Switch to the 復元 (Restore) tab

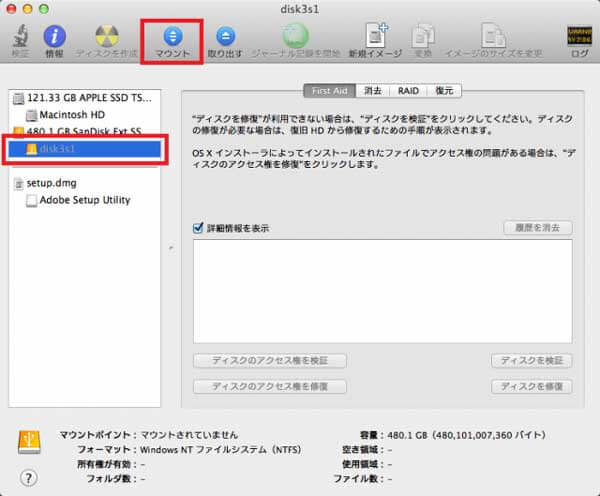coord(443,90)
